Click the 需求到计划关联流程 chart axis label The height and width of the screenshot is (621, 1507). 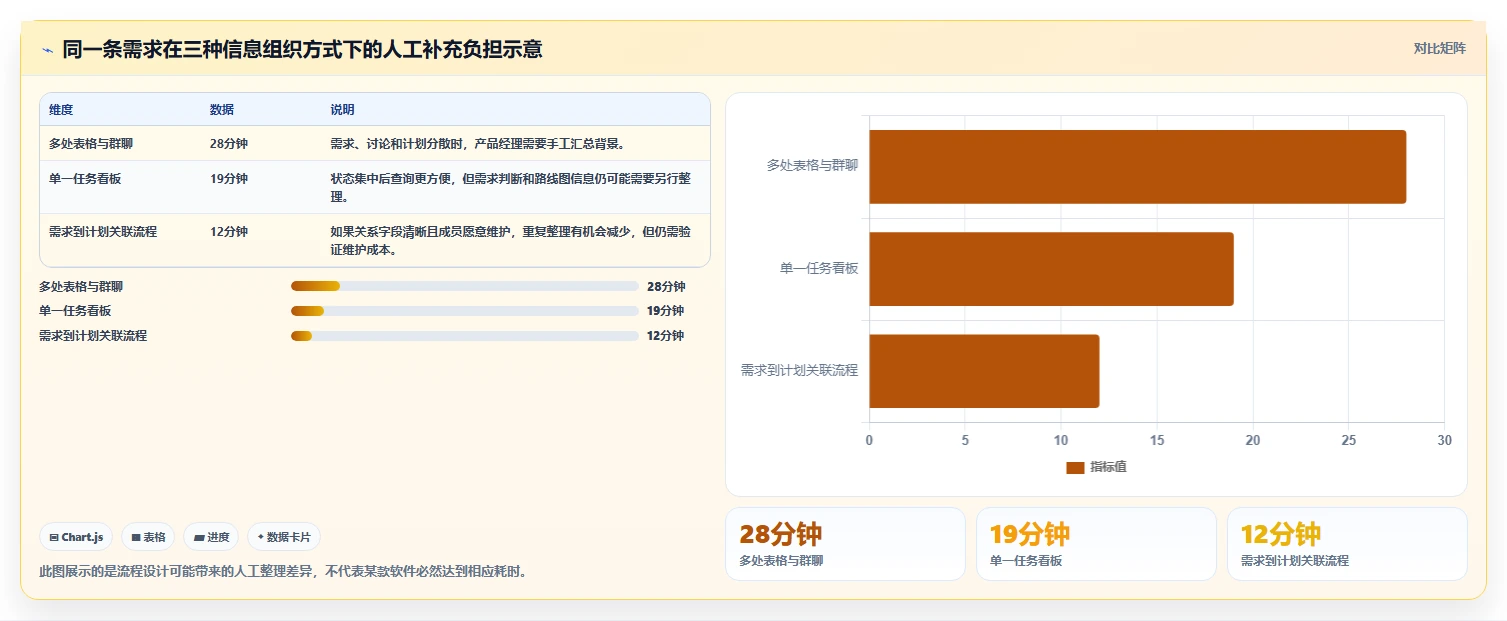pyautogui.click(x=799, y=370)
